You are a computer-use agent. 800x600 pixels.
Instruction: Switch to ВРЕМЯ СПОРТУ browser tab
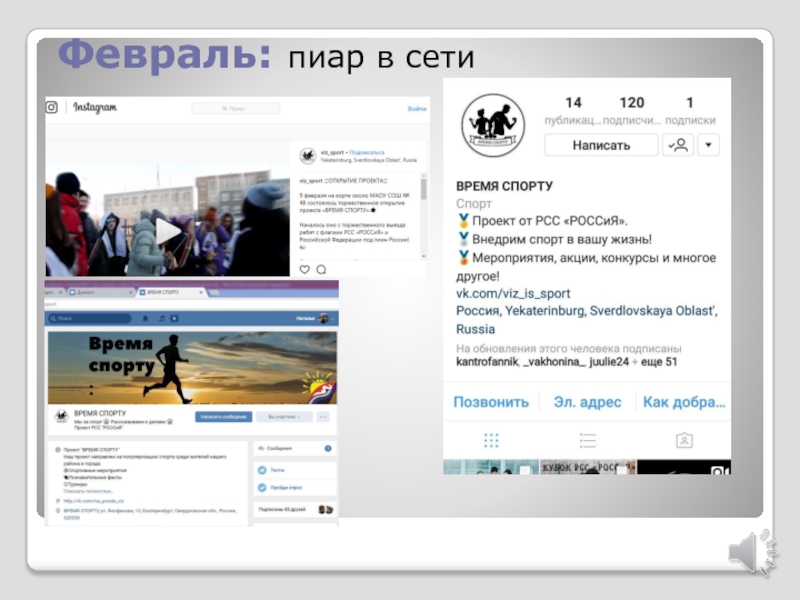tap(169, 292)
